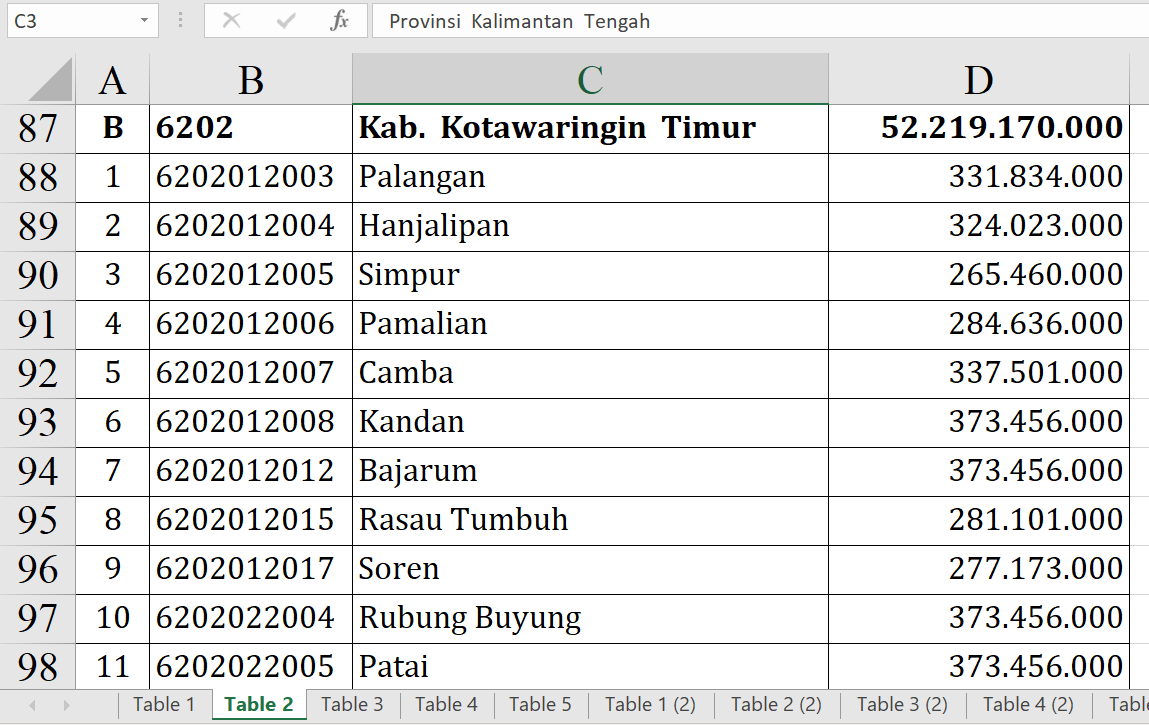1149x725 pixels.
Task: Select the Table 4 (2) sheet tab
Action: click(1028, 704)
